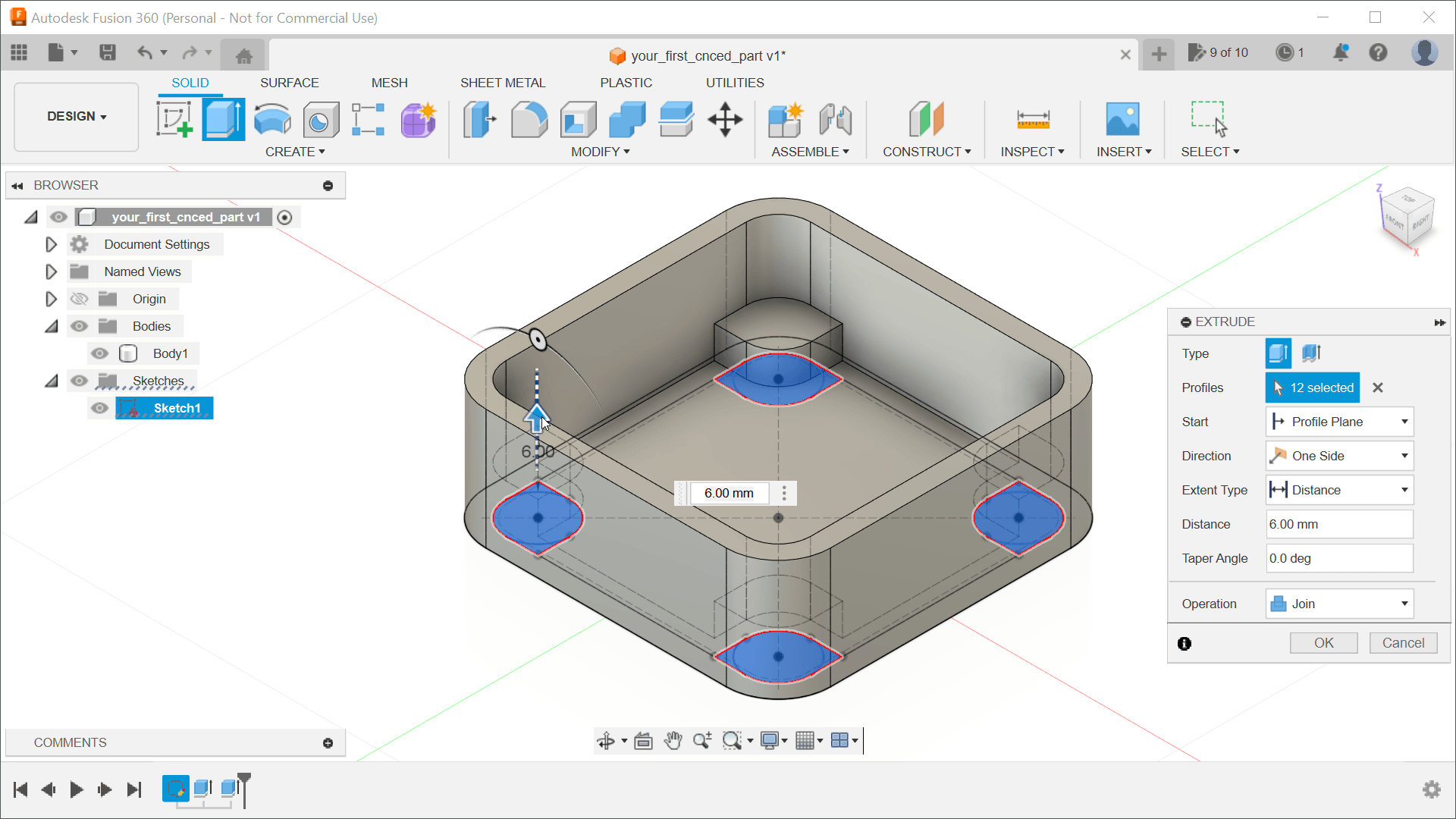
Task: Click the Combine tool icon
Action: [x=626, y=119]
